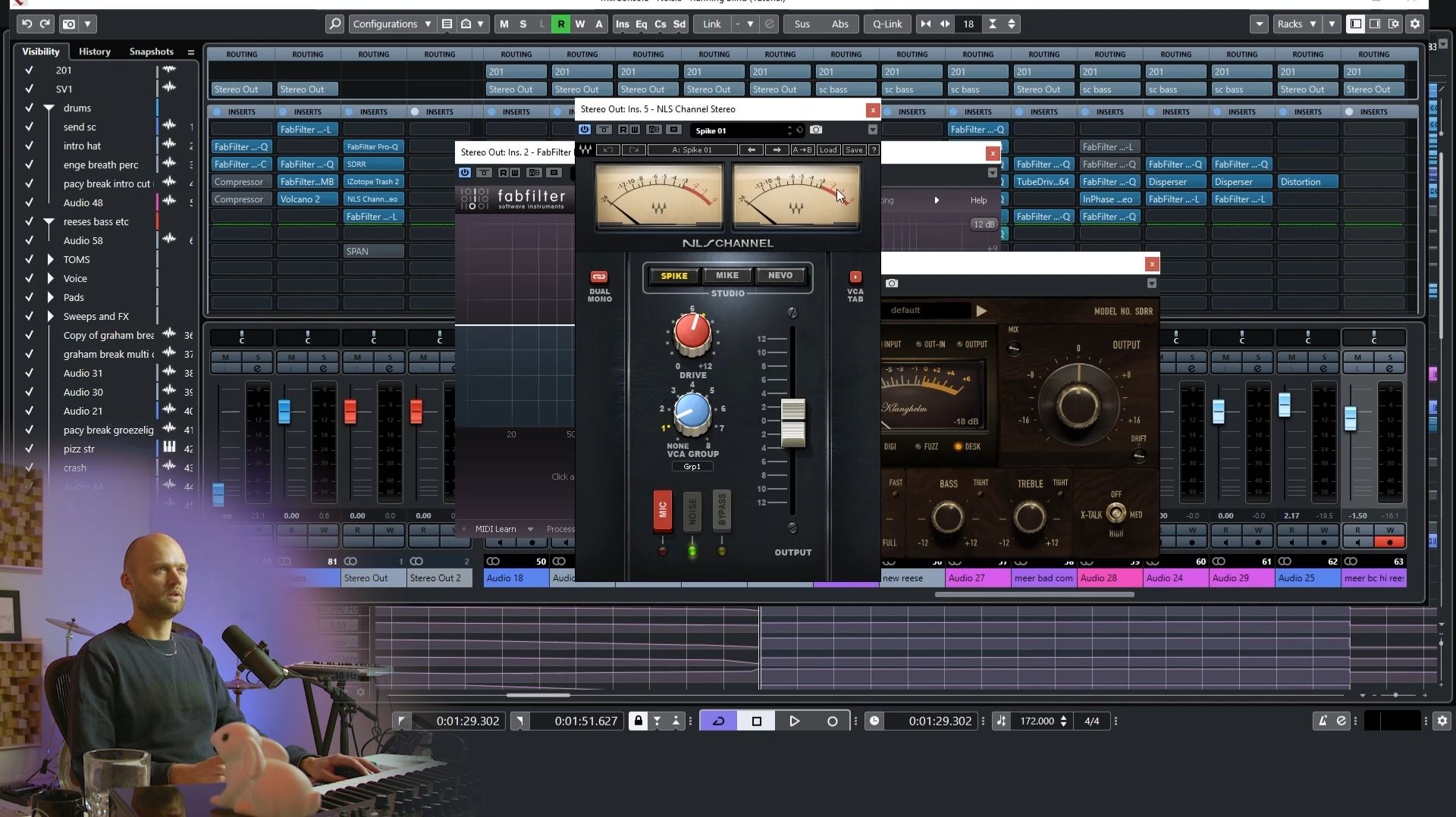The width and height of the screenshot is (1456, 817).
Task: Open the Configurations dropdown
Action: [392, 24]
